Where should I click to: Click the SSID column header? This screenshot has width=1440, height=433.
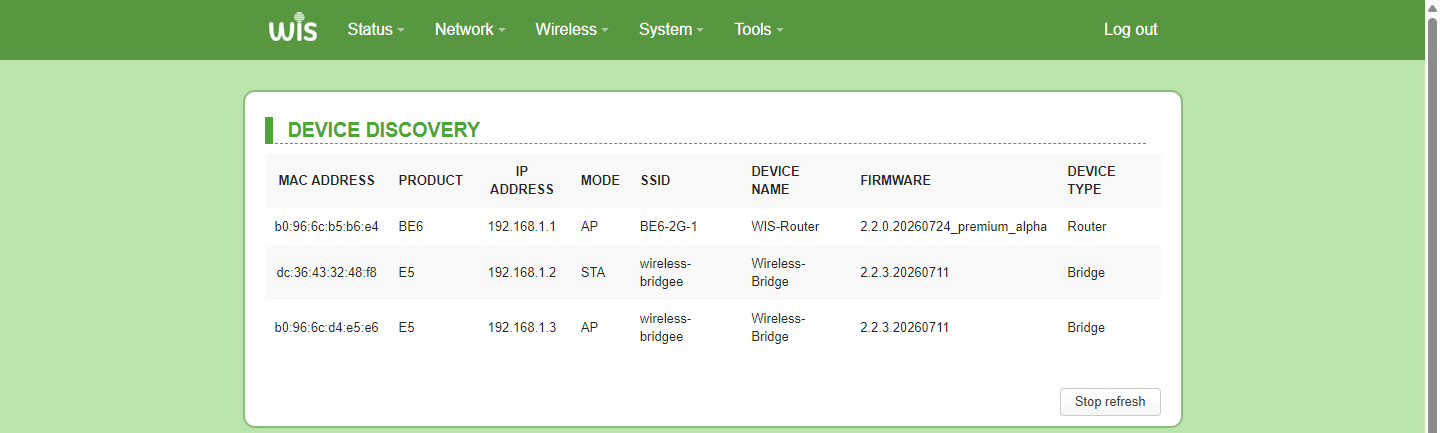click(656, 181)
